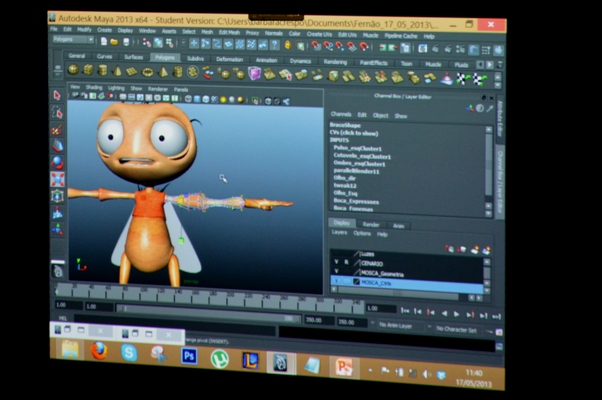Click the polygon cube shelf icon

(x=88, y=70)
